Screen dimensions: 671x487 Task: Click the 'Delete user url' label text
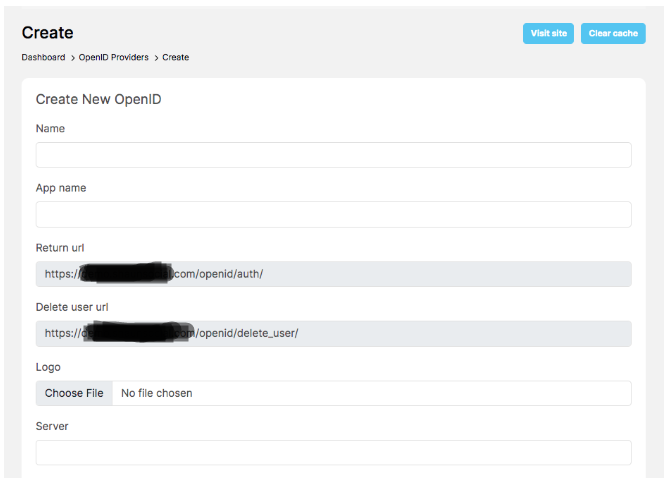coord(73,307)
